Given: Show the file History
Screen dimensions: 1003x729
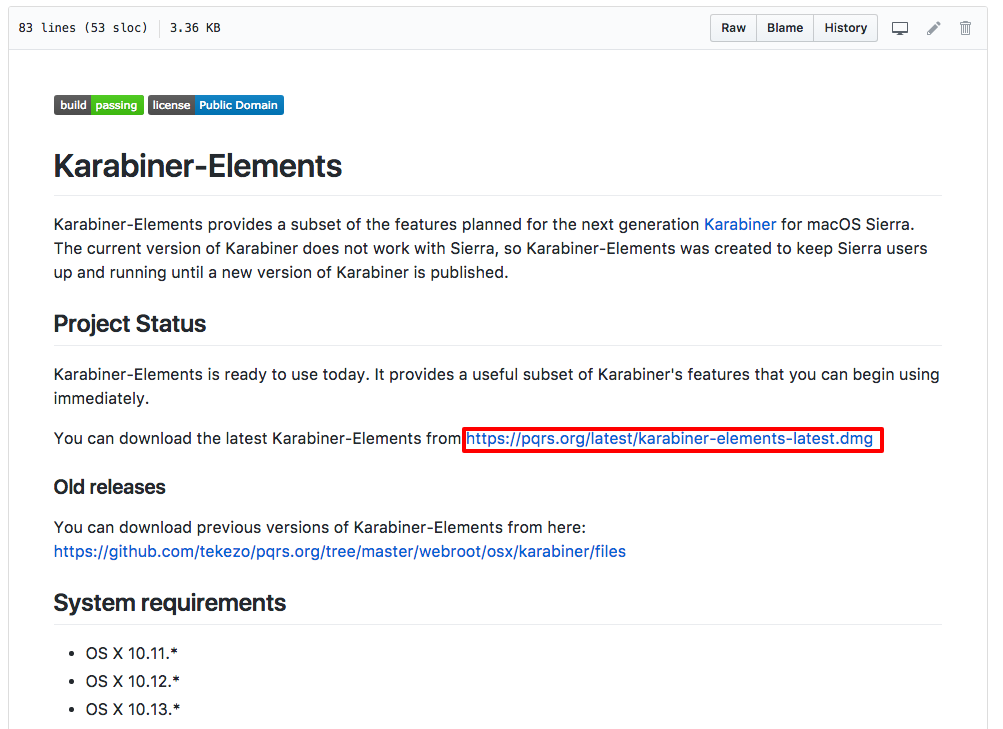Looking at the screenshot, I should (846, 28).
